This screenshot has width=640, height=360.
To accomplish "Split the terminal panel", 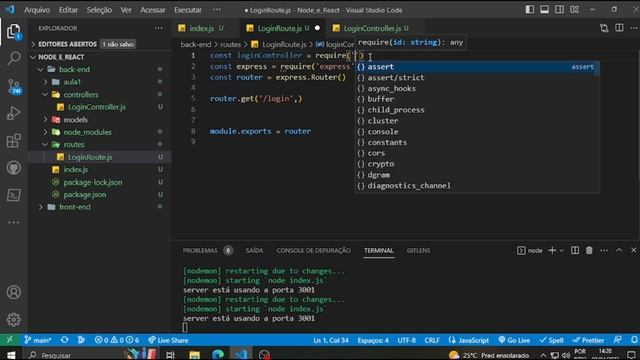I will pyautogui.click(x=575, y=250).
